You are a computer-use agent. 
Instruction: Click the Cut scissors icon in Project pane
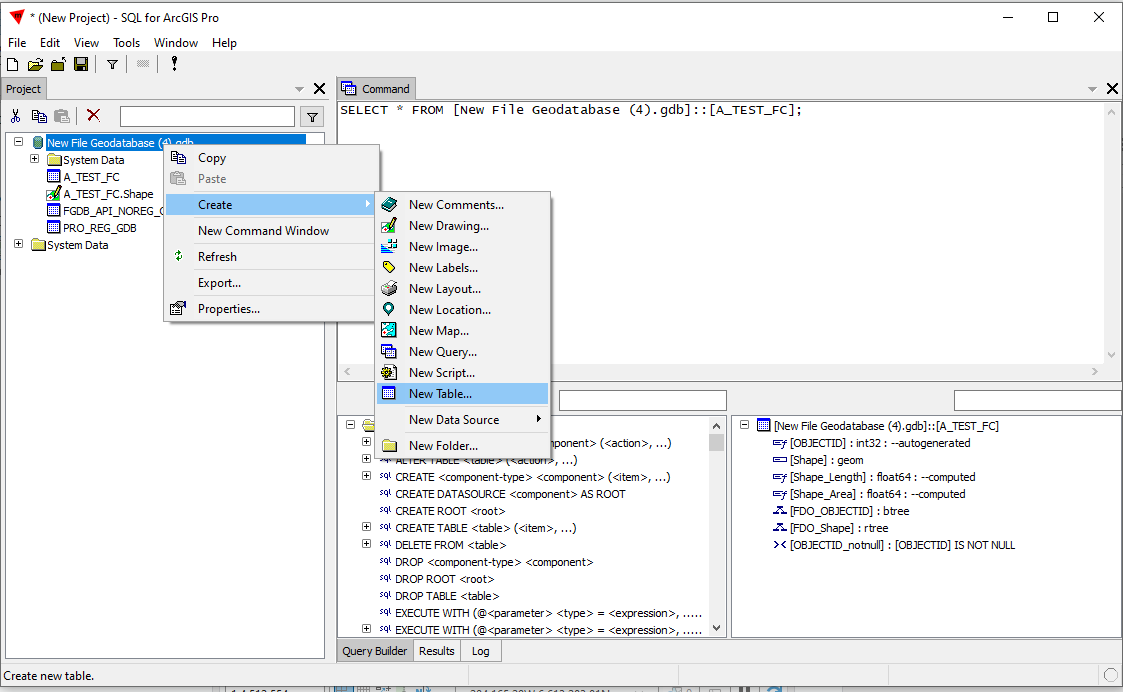pos(16,116)
